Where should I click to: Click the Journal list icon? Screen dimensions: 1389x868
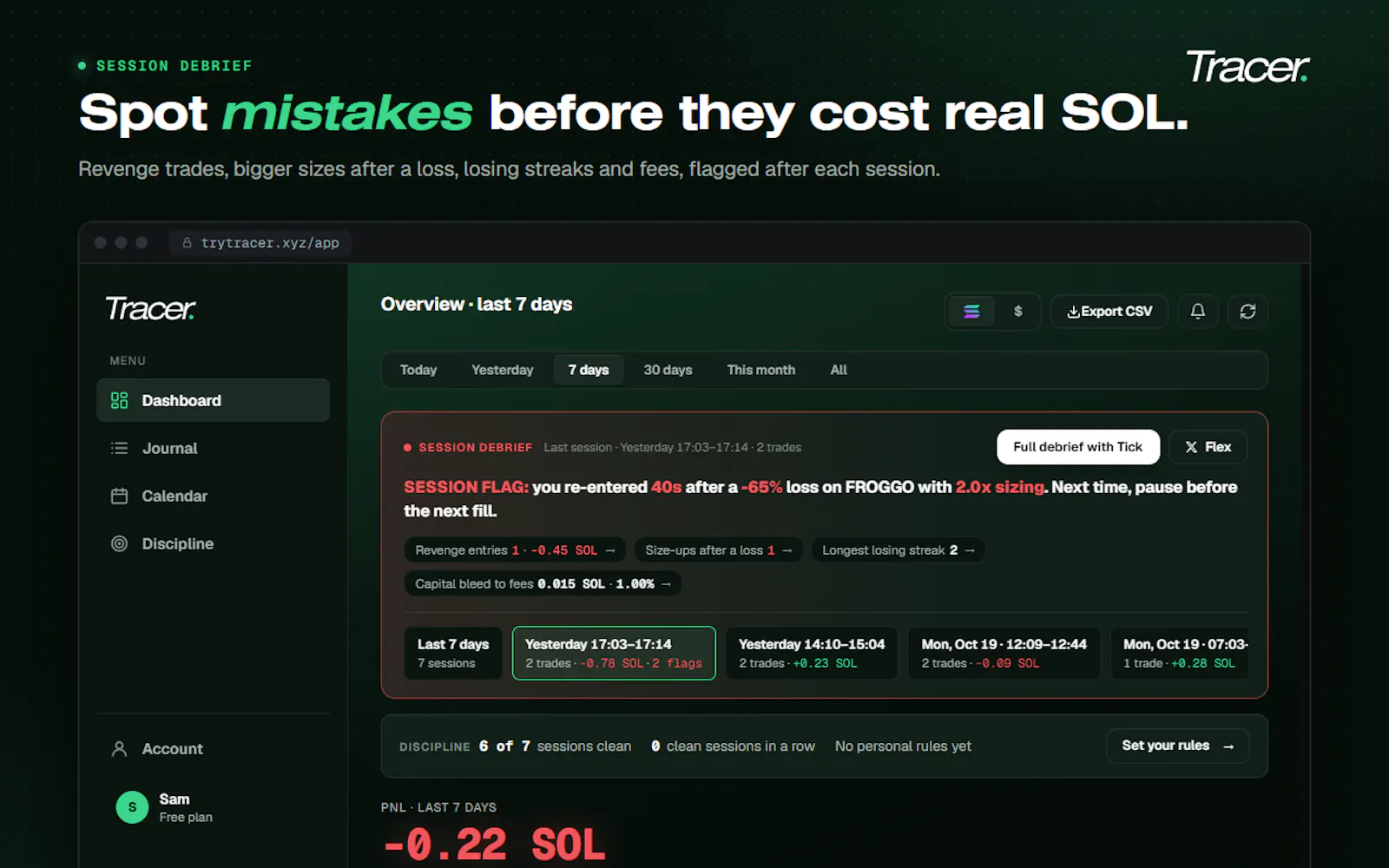click(x=119, y=448)
